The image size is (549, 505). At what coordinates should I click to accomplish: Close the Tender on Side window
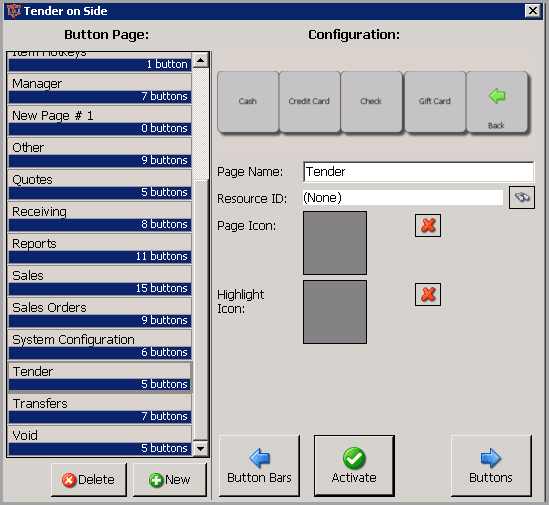coord(533,11)
